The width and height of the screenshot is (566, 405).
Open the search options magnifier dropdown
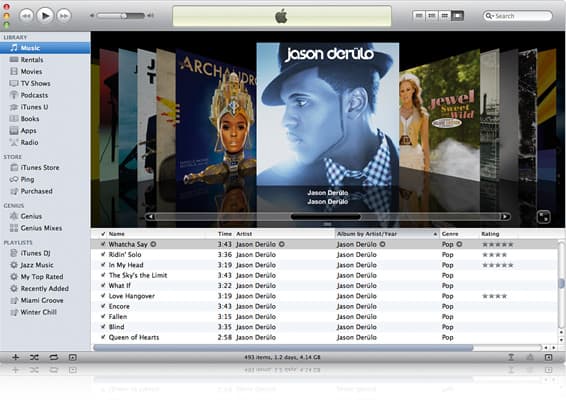[489, 16]
